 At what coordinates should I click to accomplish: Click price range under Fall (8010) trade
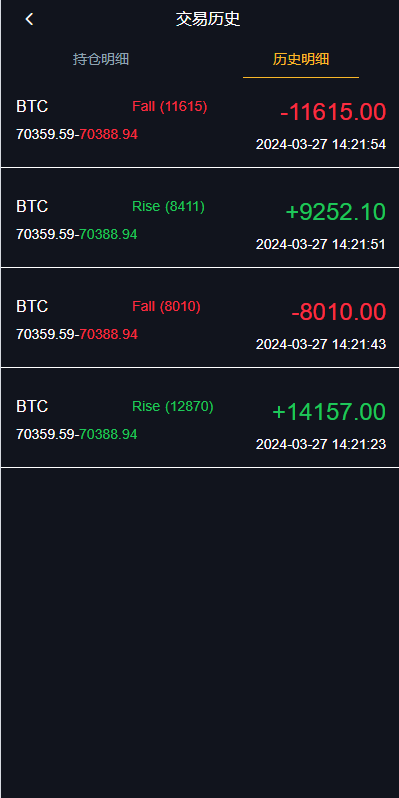[77, 334]
